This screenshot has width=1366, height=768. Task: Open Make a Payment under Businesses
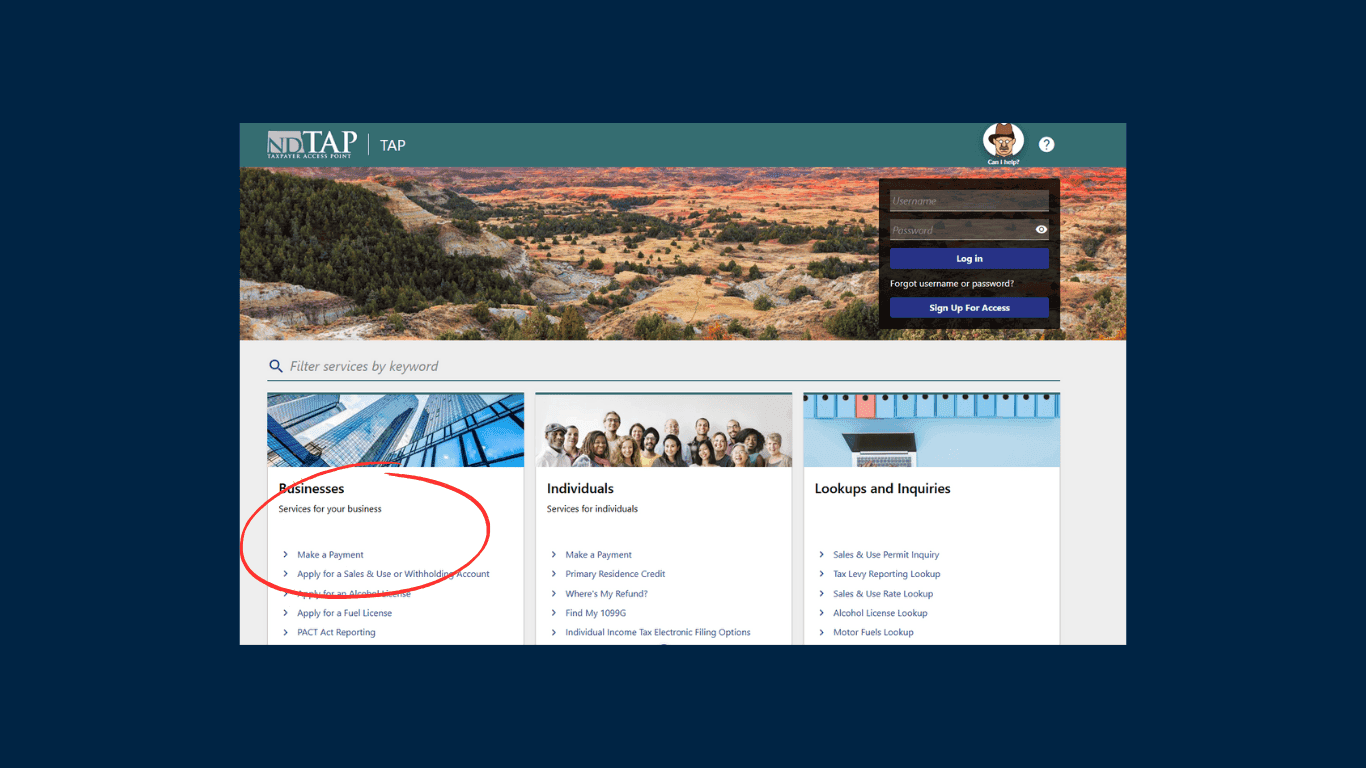(330, 555)
